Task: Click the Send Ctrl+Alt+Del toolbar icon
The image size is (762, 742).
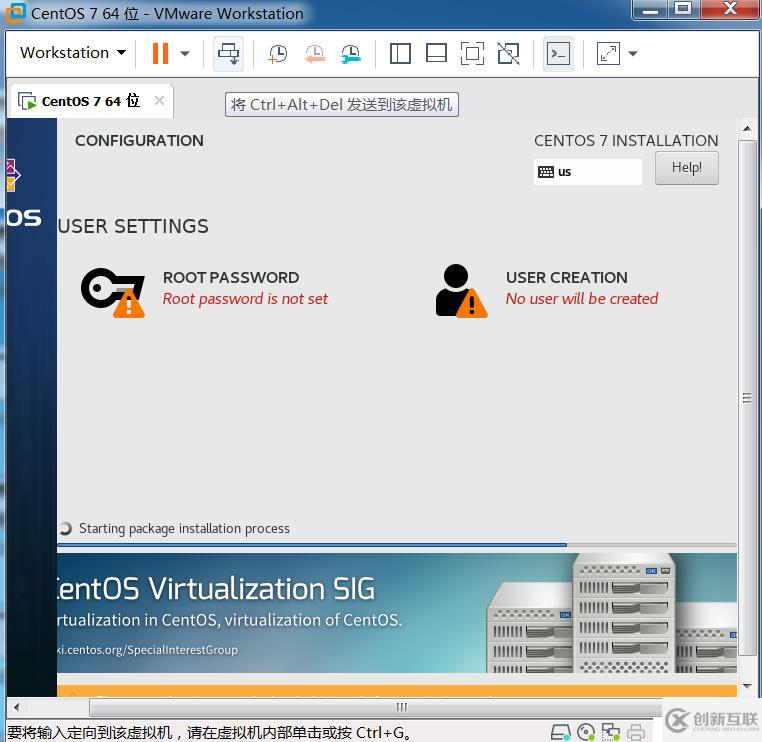Action: coord(229,54)
